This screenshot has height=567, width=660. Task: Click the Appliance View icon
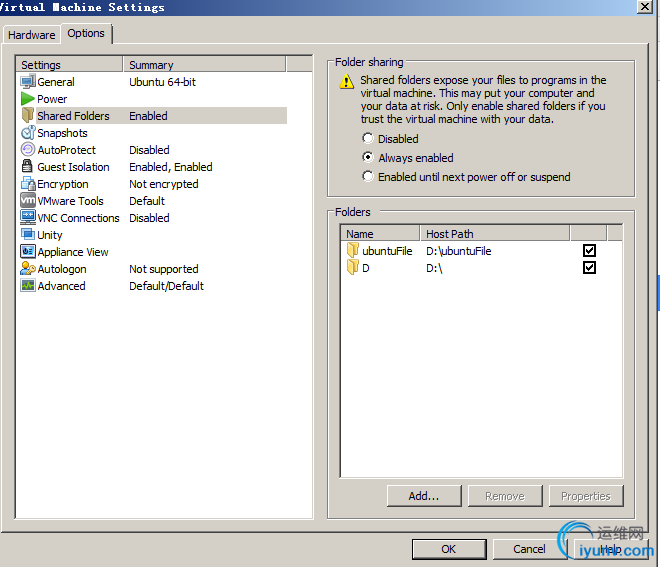click(x=28, y=251)
